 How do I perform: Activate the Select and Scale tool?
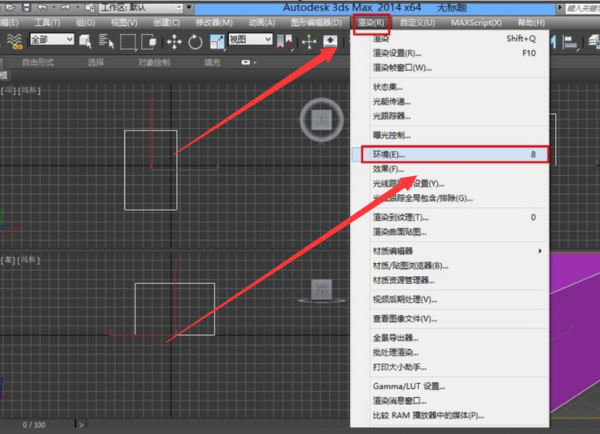click(217, 42)
